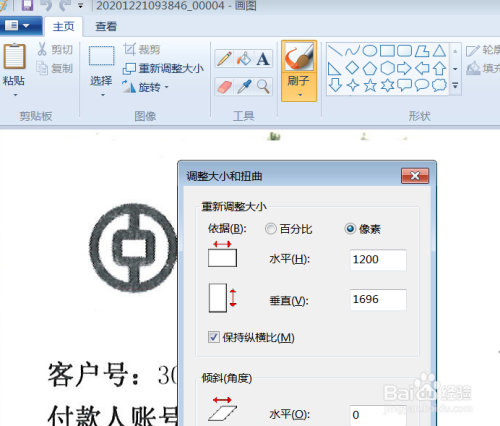Select the Oval callout shape
The image size is (500, 426).
pyautogui.click(x=422, y=85)
